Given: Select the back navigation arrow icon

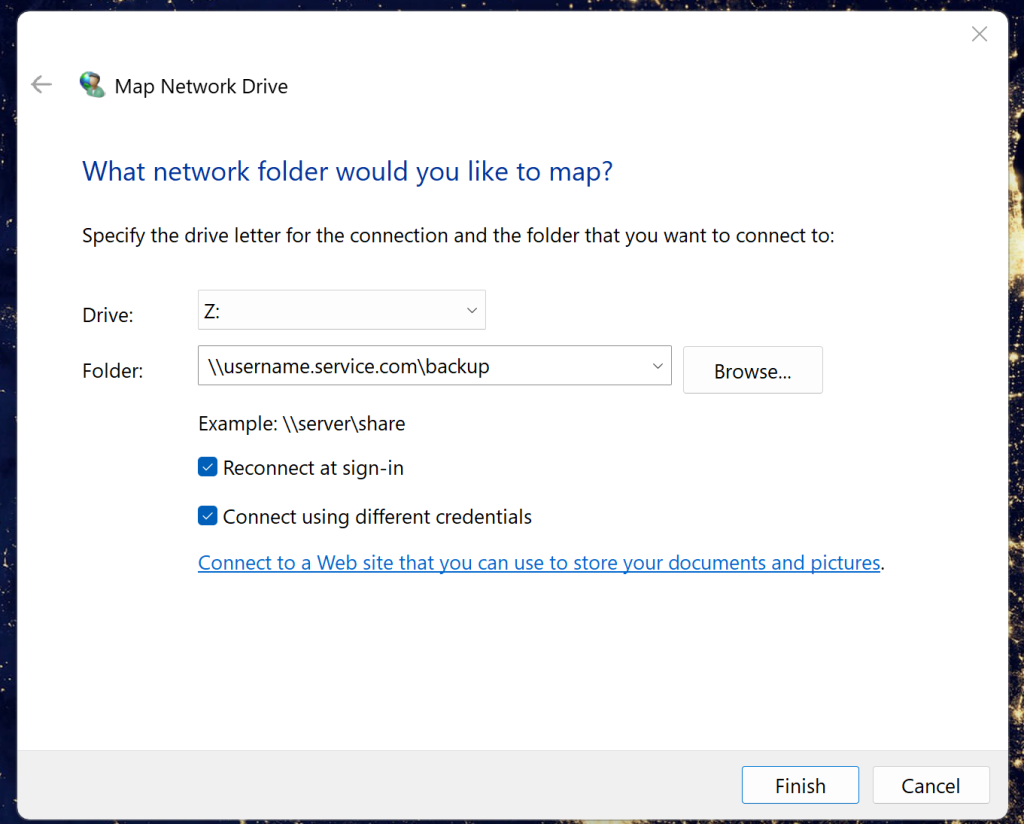Looking at the screenshot, I should (x=41, y=84).
